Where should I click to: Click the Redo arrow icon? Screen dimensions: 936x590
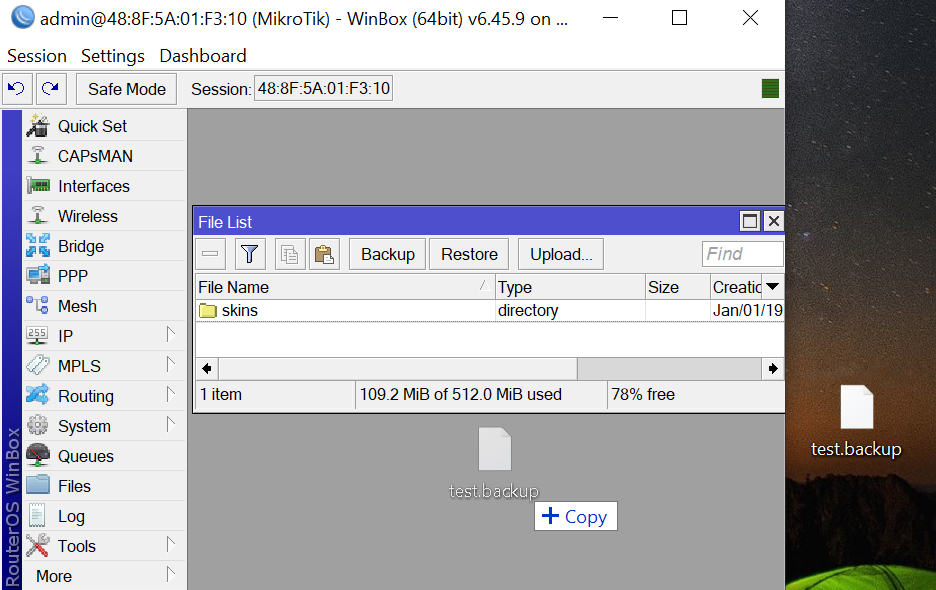tap(51, 89)
